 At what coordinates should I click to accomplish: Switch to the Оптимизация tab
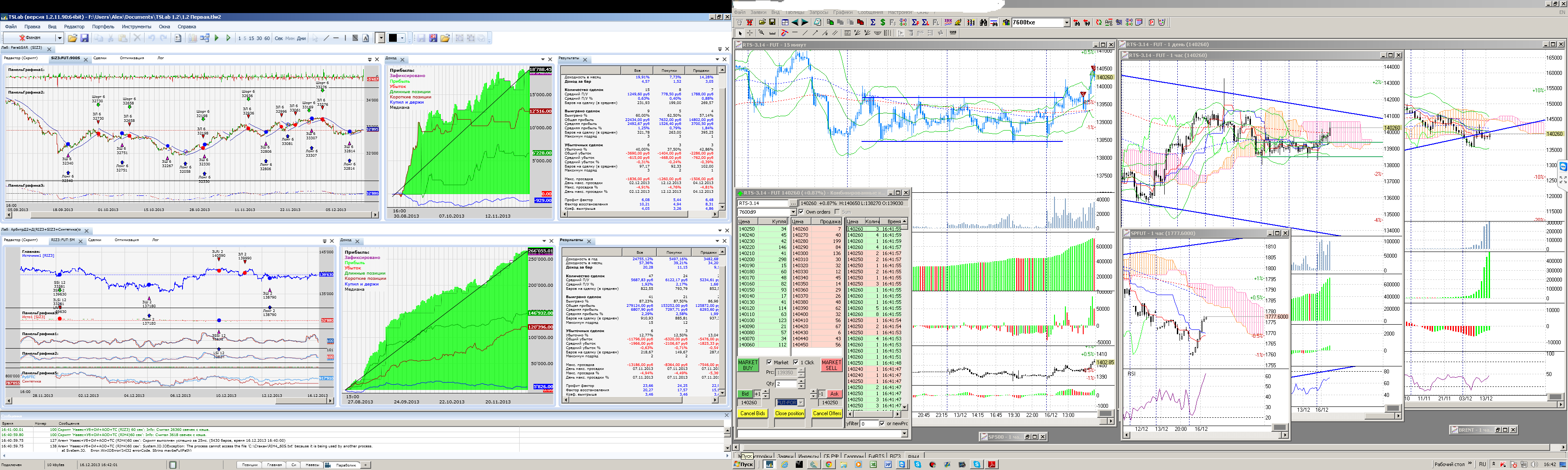point(132,58)
